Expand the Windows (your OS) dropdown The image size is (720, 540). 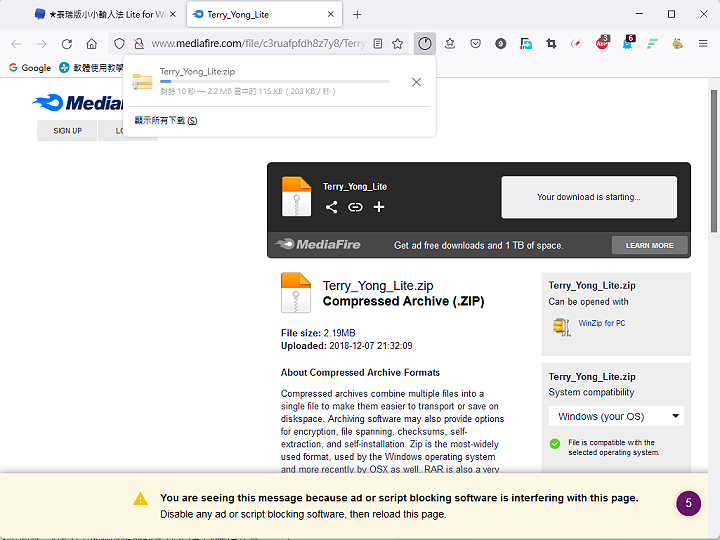tap(616, 416)
